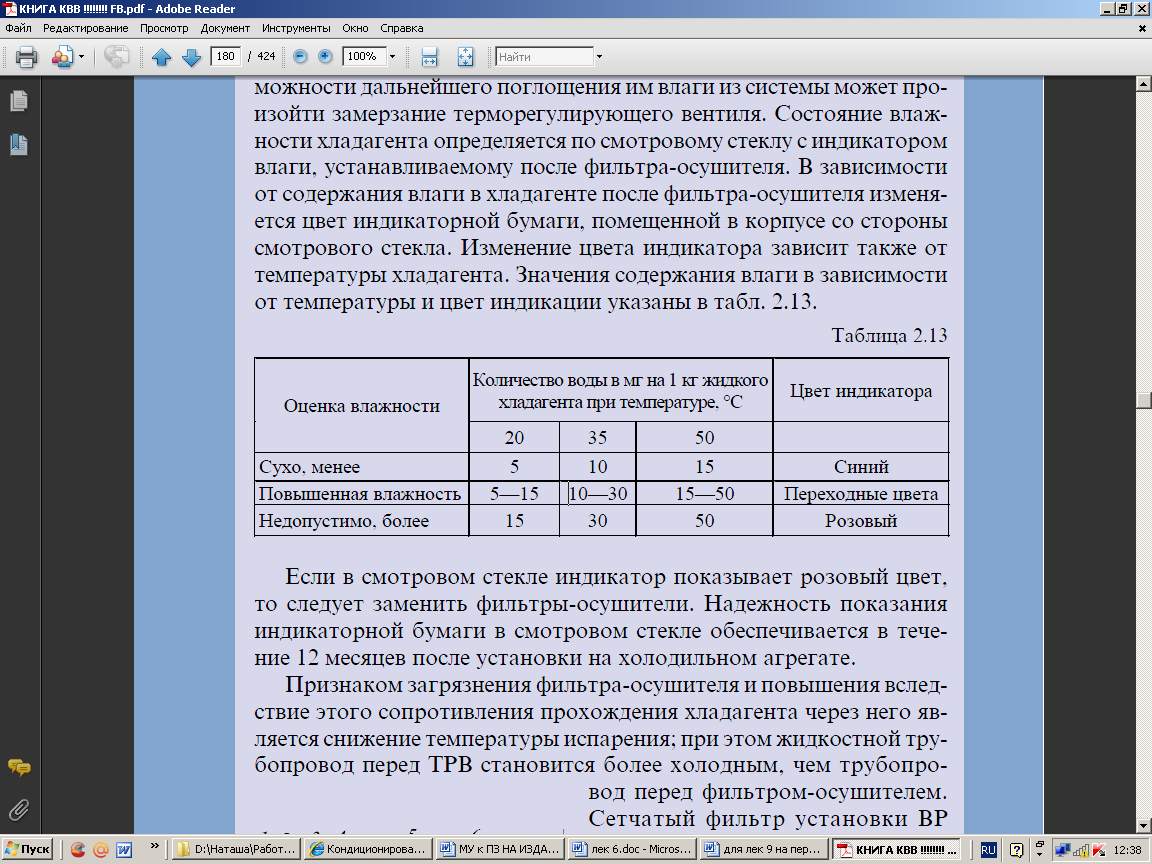Open the collaboration/share icon in toolbar
This screenshot has width=1152, height=864.
tap(62, 57)
